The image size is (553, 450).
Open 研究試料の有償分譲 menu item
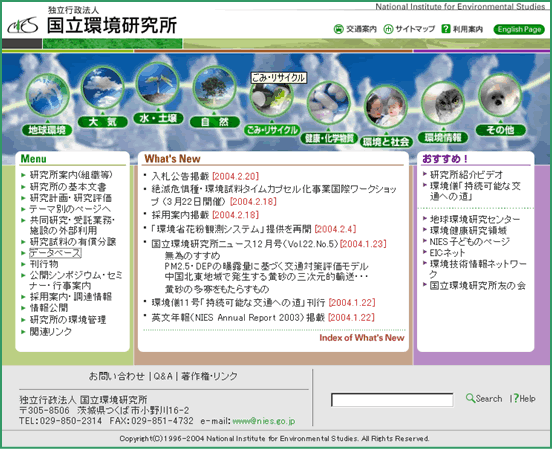tap(73, 242)
